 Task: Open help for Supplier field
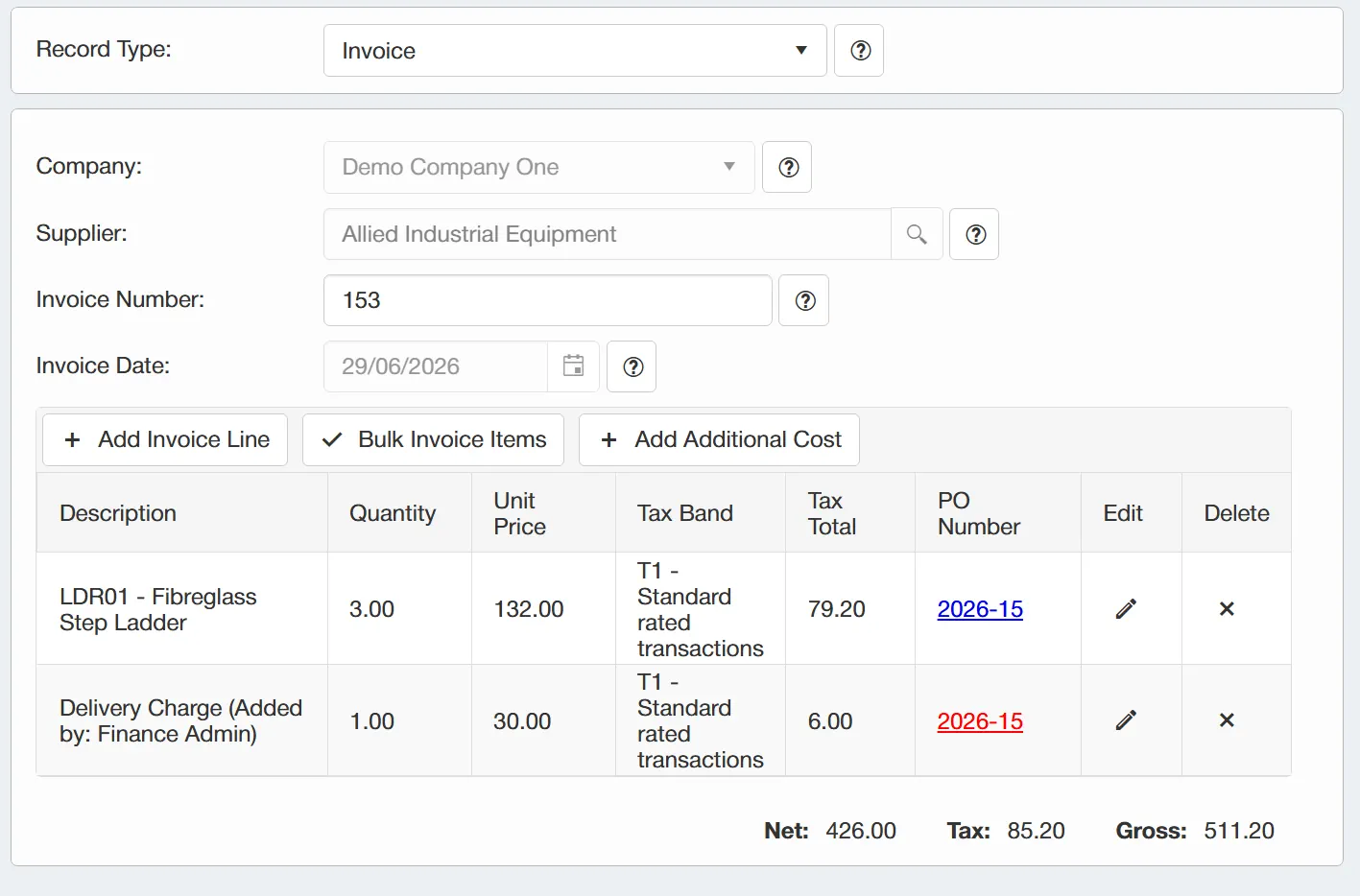(x=974, y=234)
